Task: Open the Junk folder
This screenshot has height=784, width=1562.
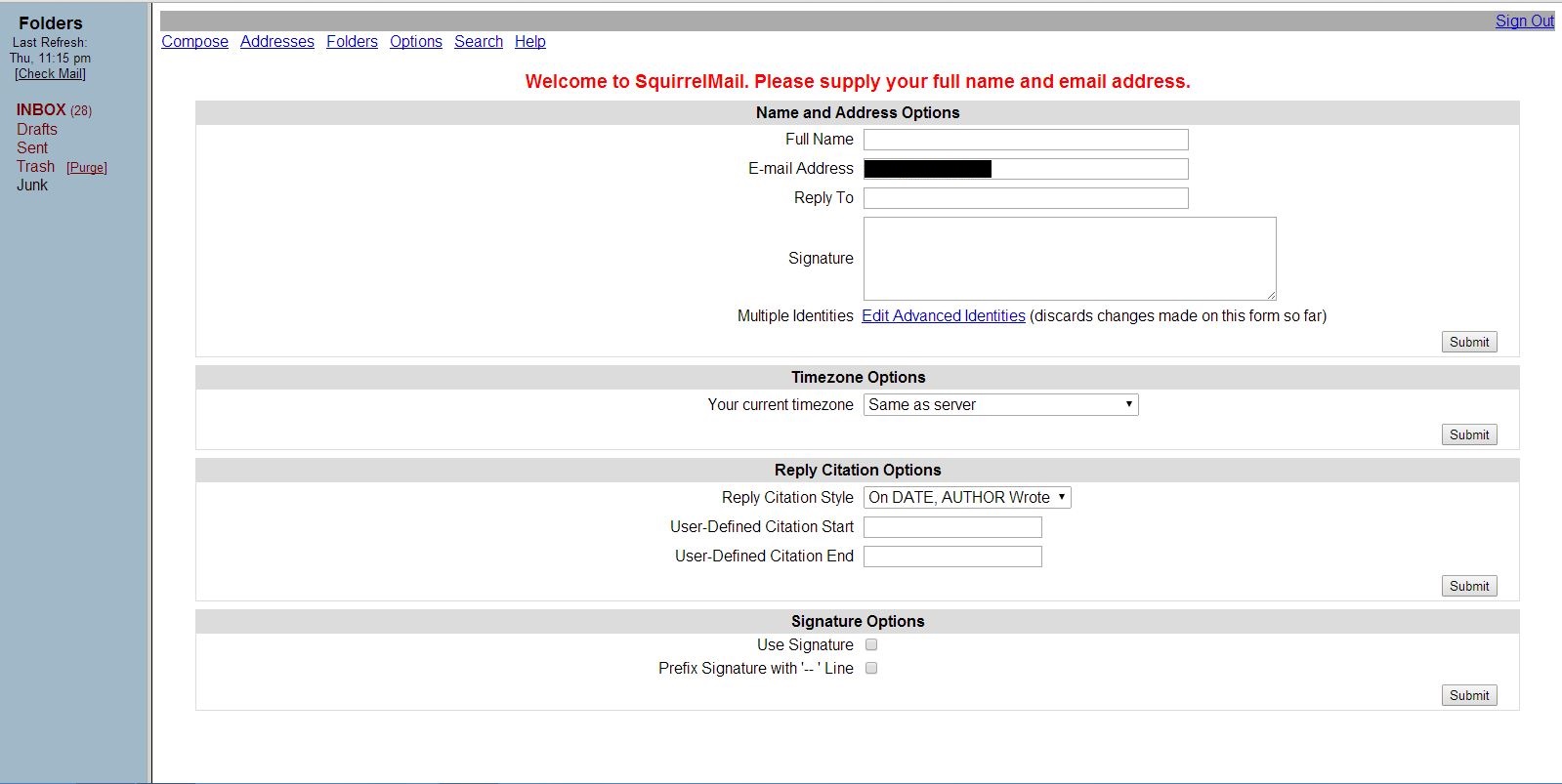Action: (32, 185)
